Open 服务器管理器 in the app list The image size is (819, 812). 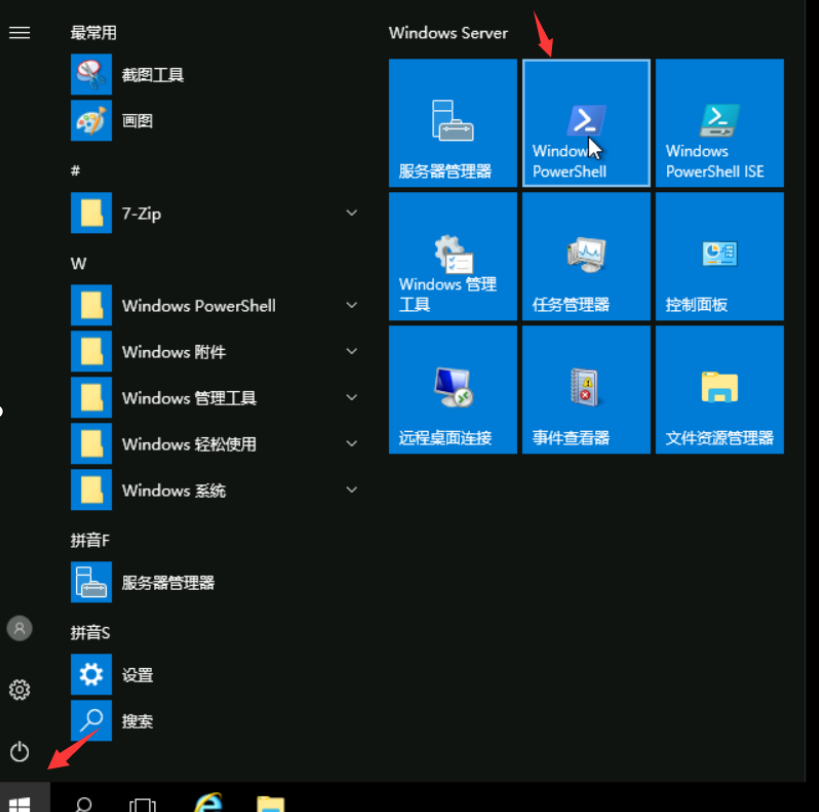pos(214,582)
